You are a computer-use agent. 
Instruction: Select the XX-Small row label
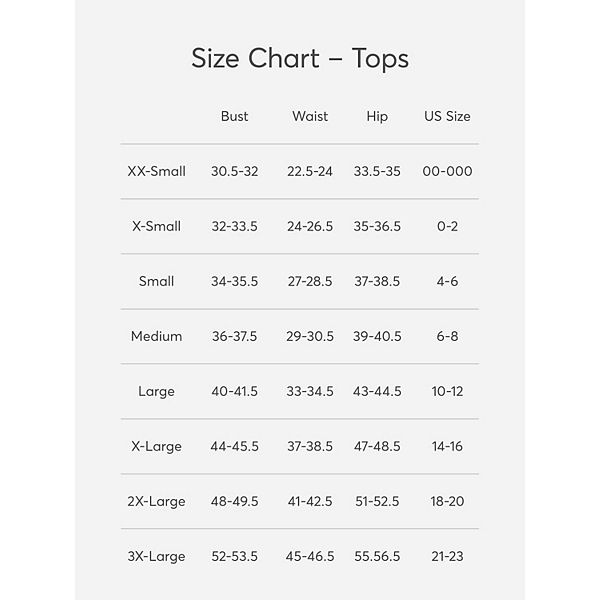(x=157, y=171)
